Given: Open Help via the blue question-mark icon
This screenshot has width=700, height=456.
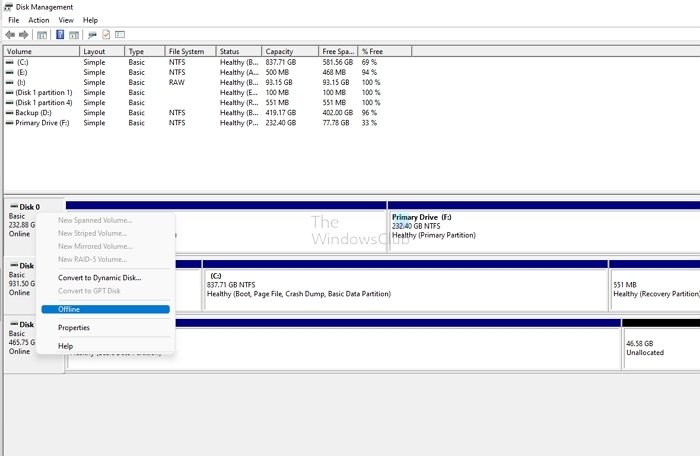Looking at the screenshot, I should (60, 34).
